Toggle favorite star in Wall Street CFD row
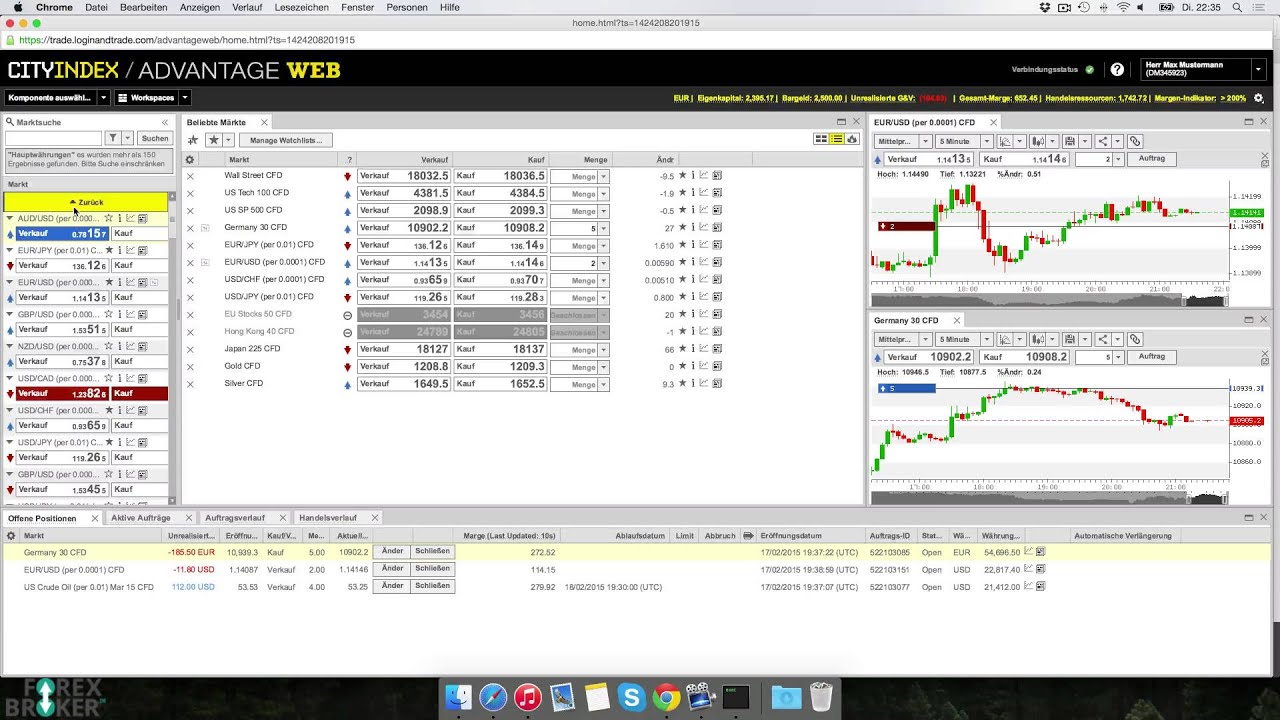1280x720 pixels. pyautogui.click(x=683, y=176)
